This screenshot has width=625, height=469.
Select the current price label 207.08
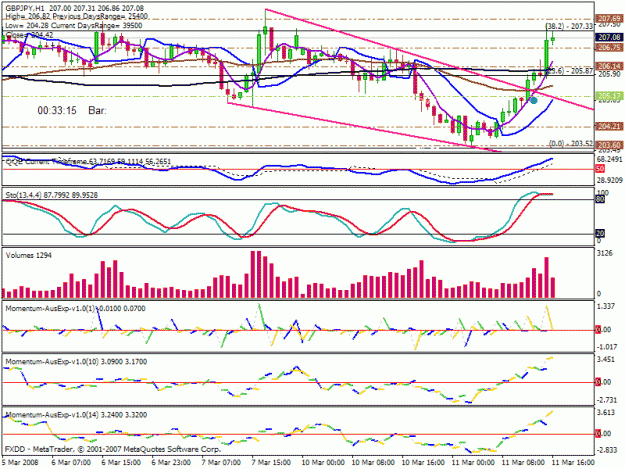(x=609, y=37)
